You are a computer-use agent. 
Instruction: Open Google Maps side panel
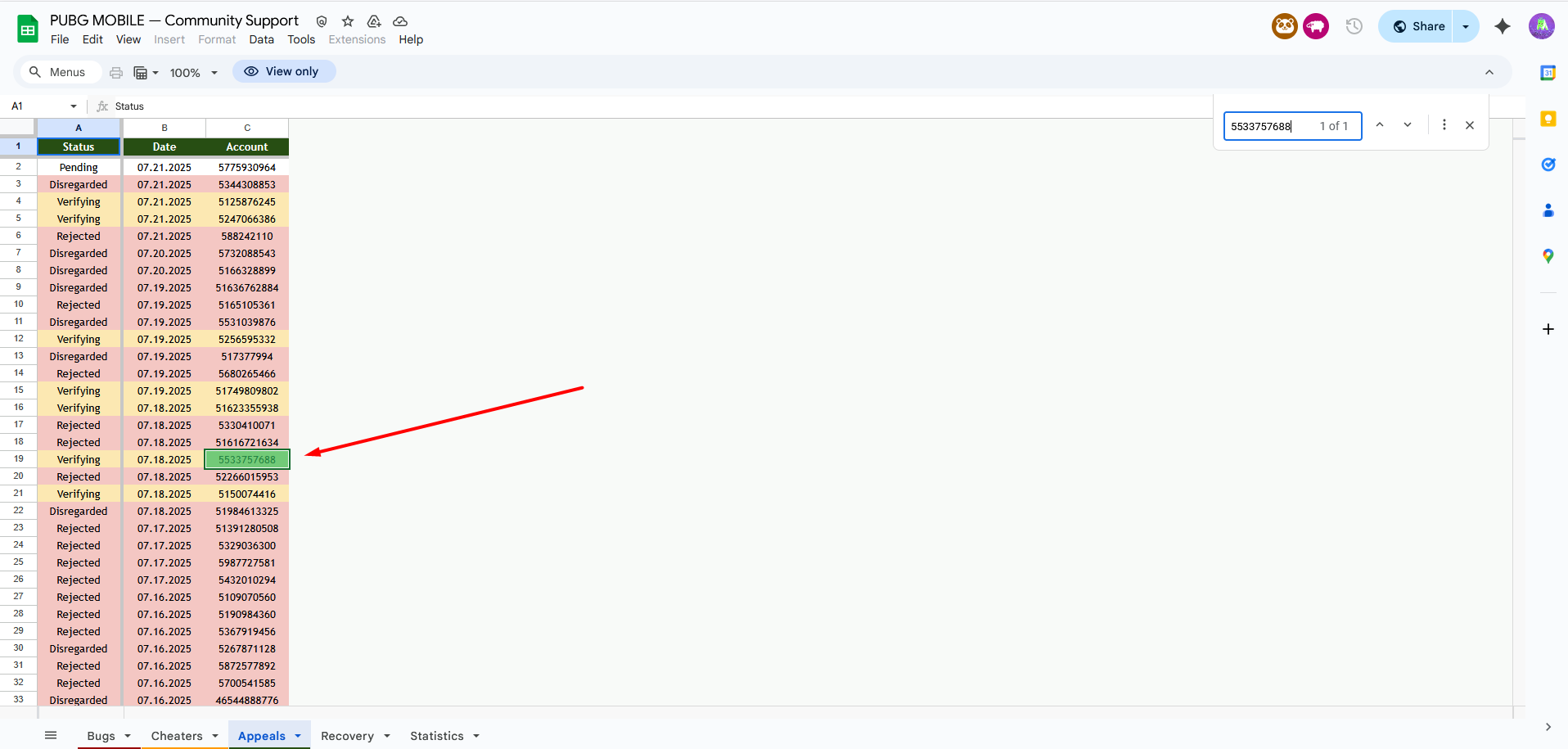1548,256
